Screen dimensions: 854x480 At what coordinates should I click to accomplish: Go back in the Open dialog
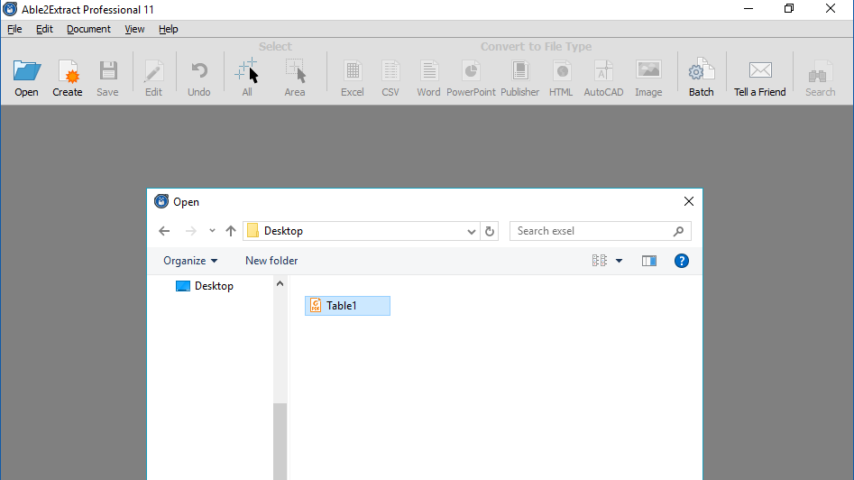tap(164, 231)
